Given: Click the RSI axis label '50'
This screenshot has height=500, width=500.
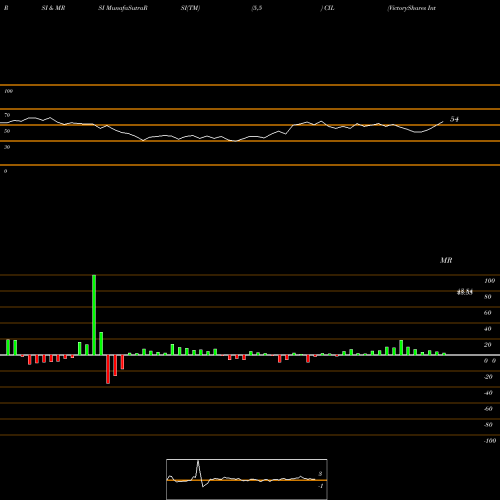Looking at the screenshot, I should click(7, 131).
